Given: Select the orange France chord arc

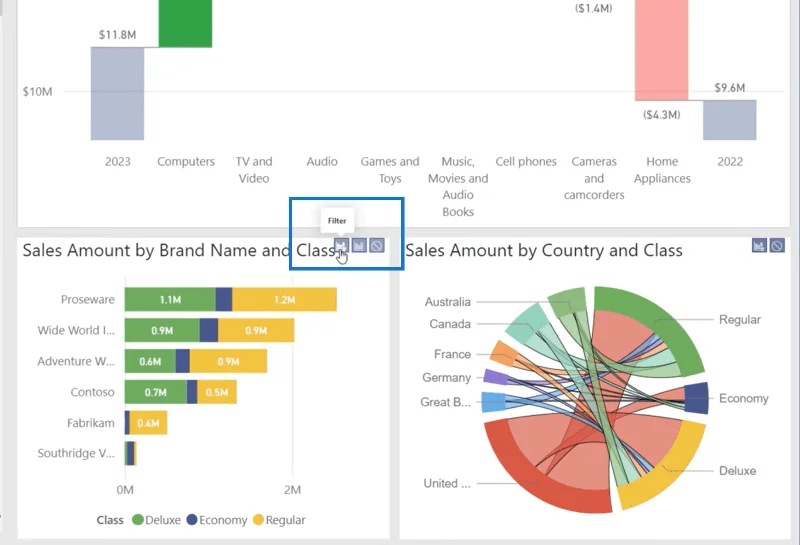Looking at the screenshot, I should pyautogui.click(x=505, y=354).
